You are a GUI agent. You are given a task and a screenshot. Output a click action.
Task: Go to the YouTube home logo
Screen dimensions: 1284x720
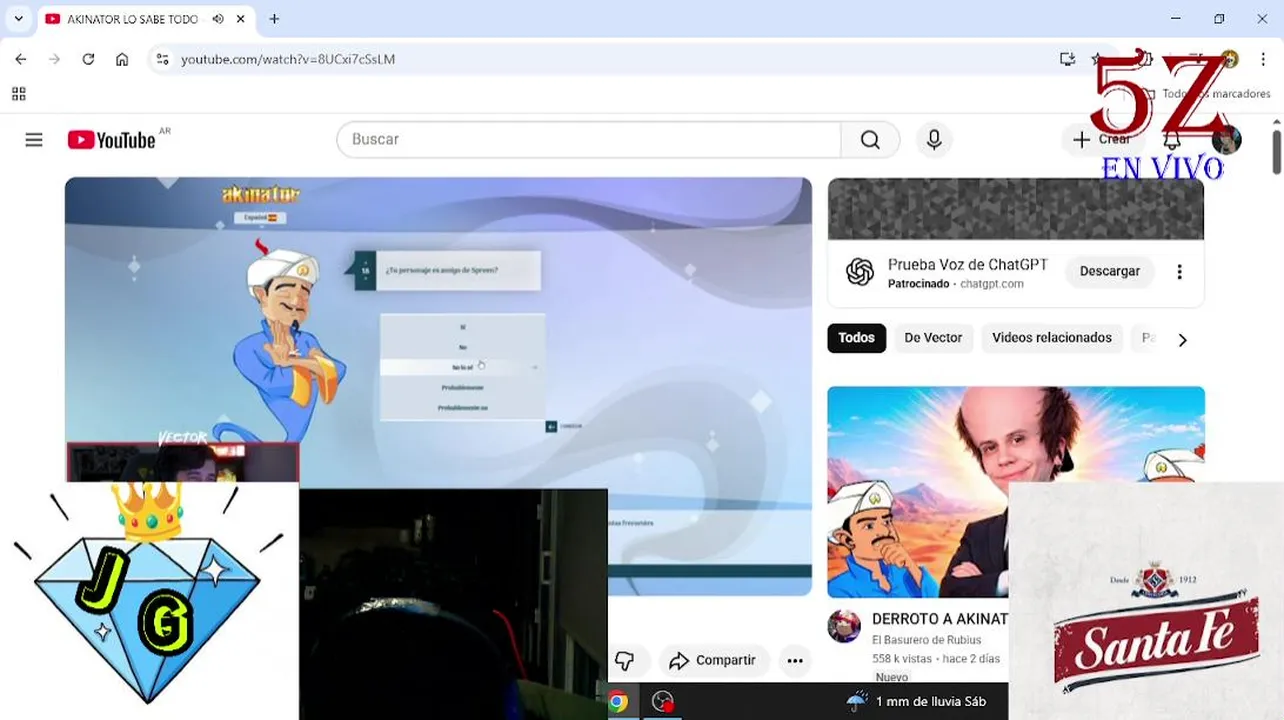[111, 140]
